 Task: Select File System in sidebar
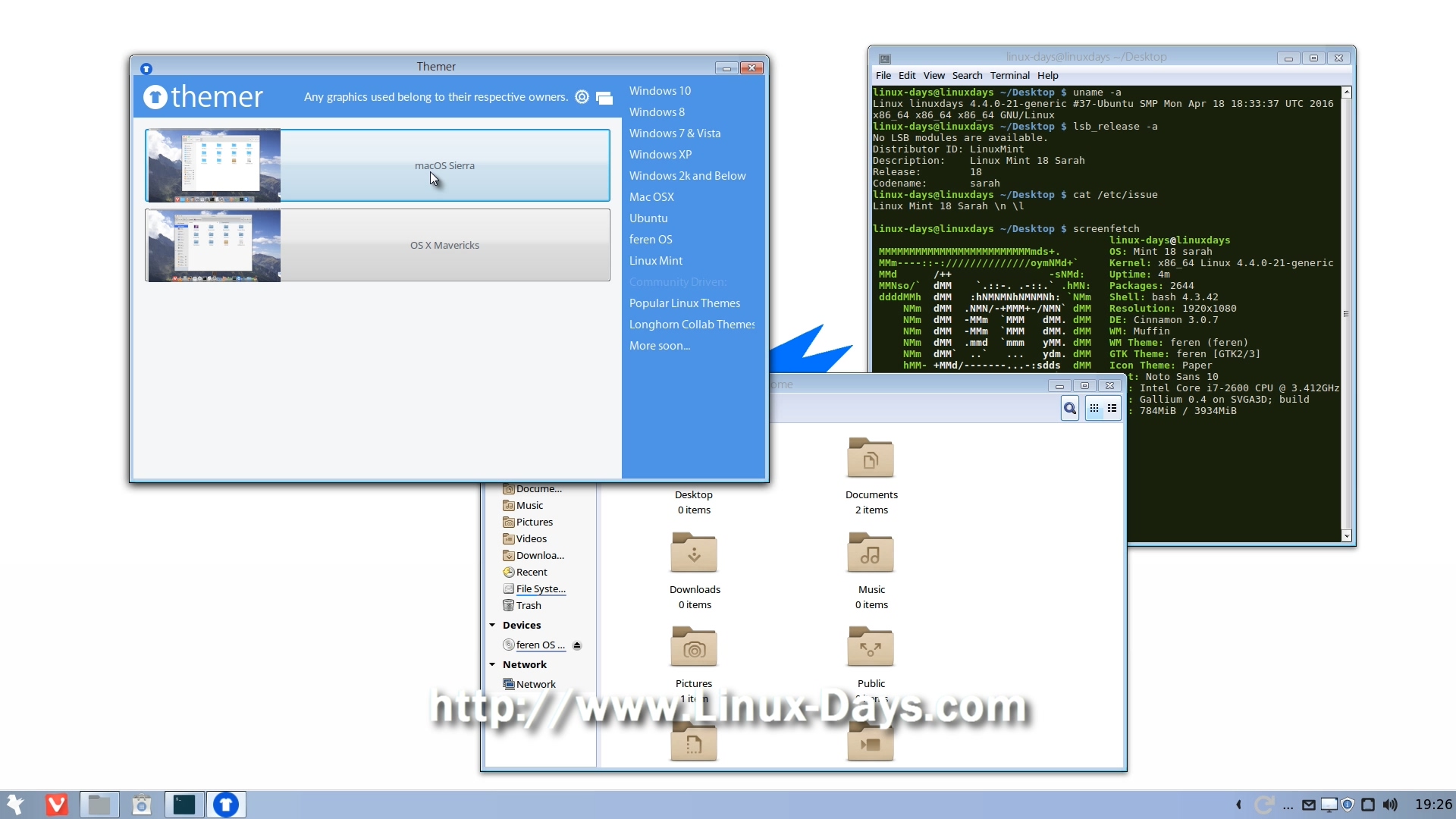[535, 589]
